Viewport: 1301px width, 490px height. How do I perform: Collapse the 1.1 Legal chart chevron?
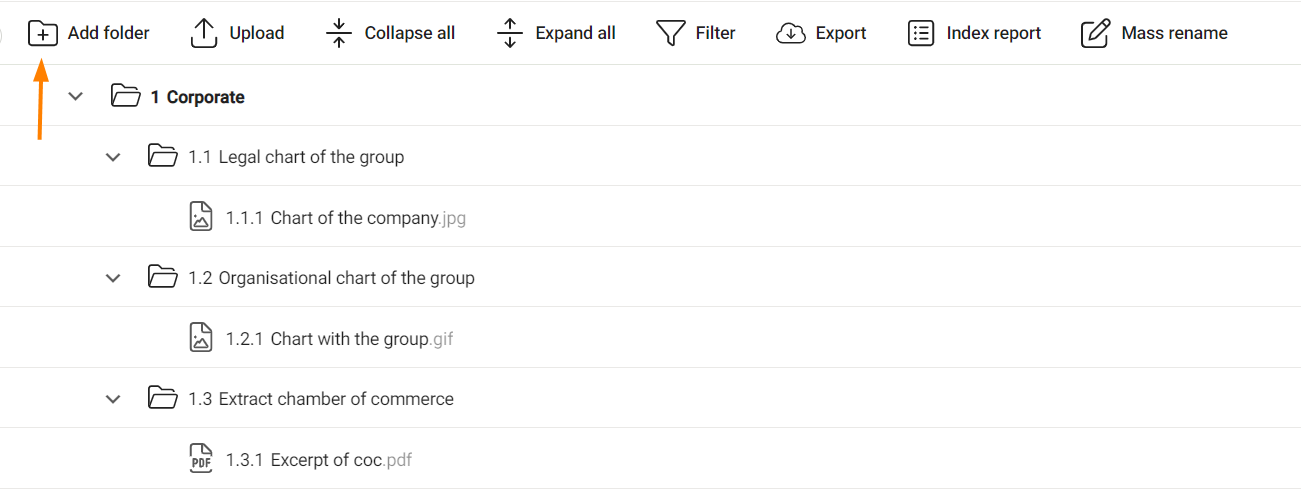113,157
